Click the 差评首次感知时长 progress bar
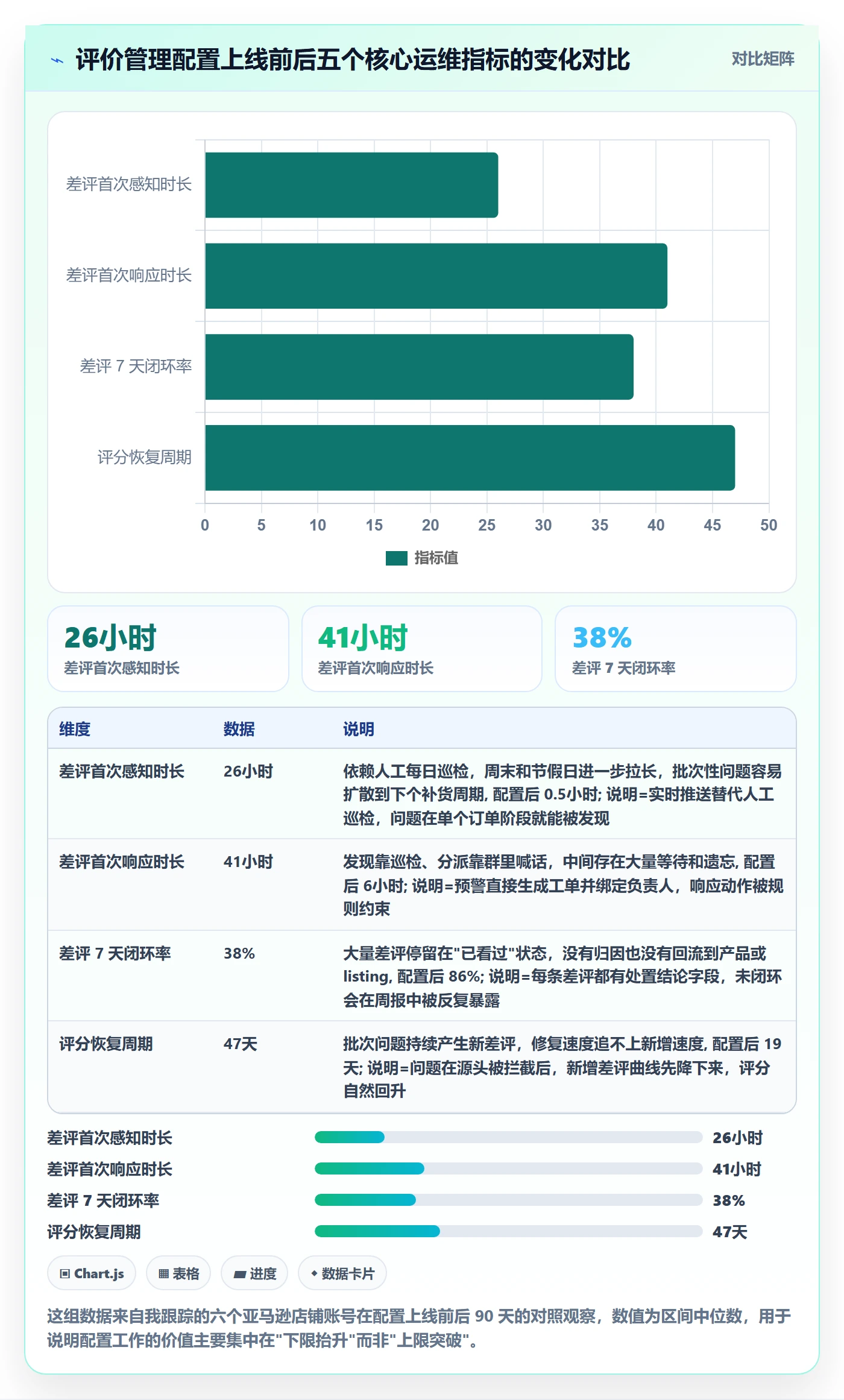Screen dimensions: 844x1400 pyautogui.click(x=509, y=1138)
